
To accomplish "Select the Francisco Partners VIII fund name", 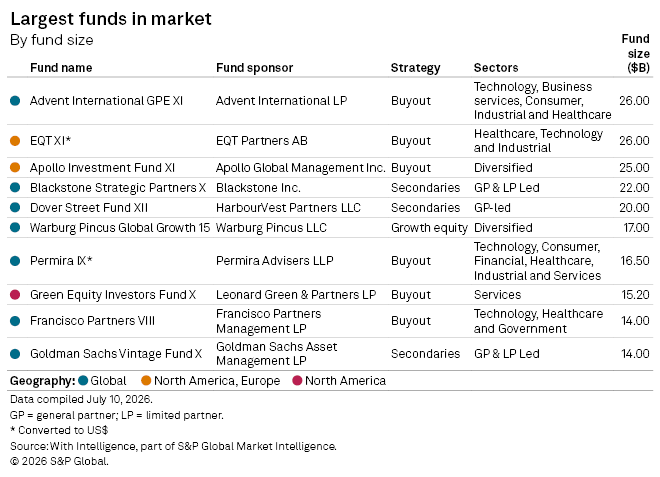I will [x=92, y=321].
